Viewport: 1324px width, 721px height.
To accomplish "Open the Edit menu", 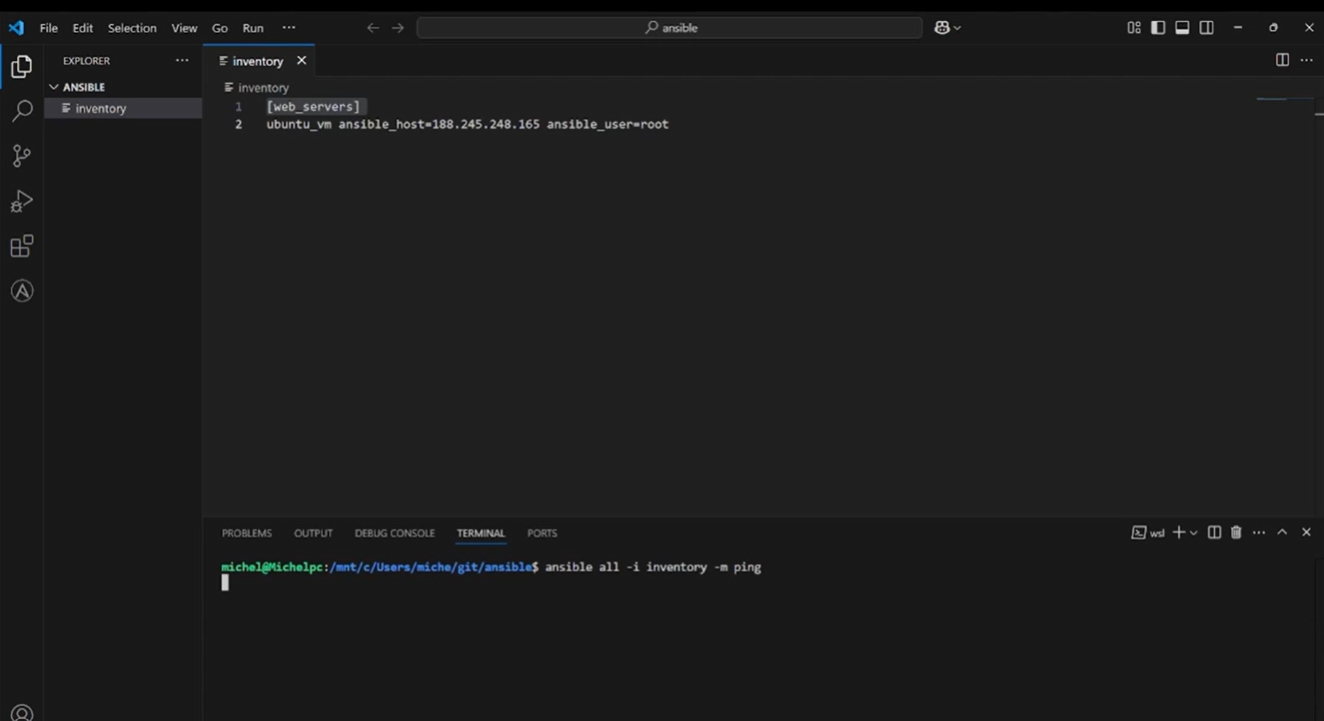I will [x=83, y=28].
